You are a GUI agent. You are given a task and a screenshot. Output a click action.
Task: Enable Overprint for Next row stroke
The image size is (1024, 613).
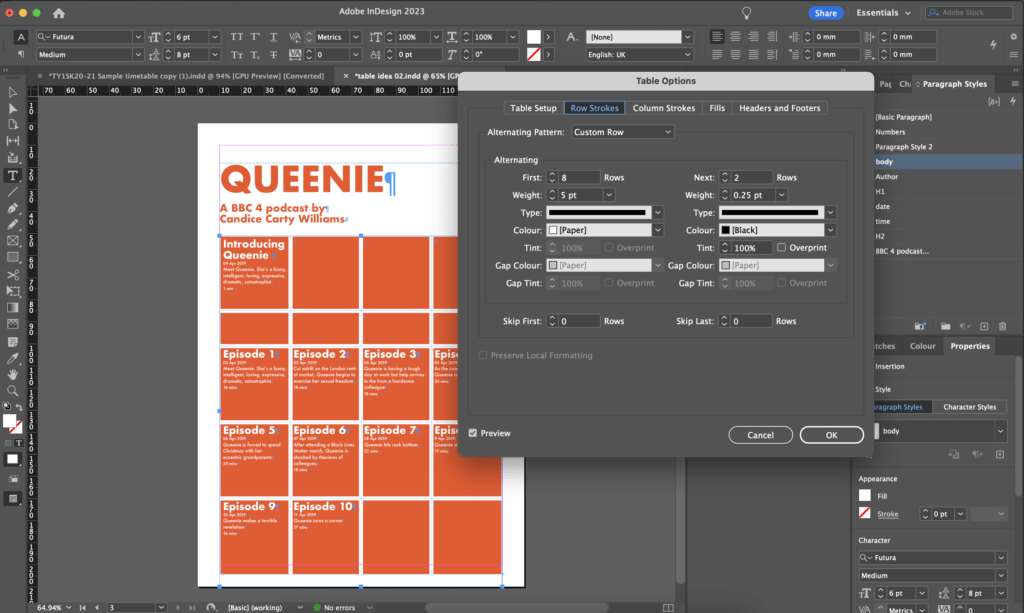point(781,248)
